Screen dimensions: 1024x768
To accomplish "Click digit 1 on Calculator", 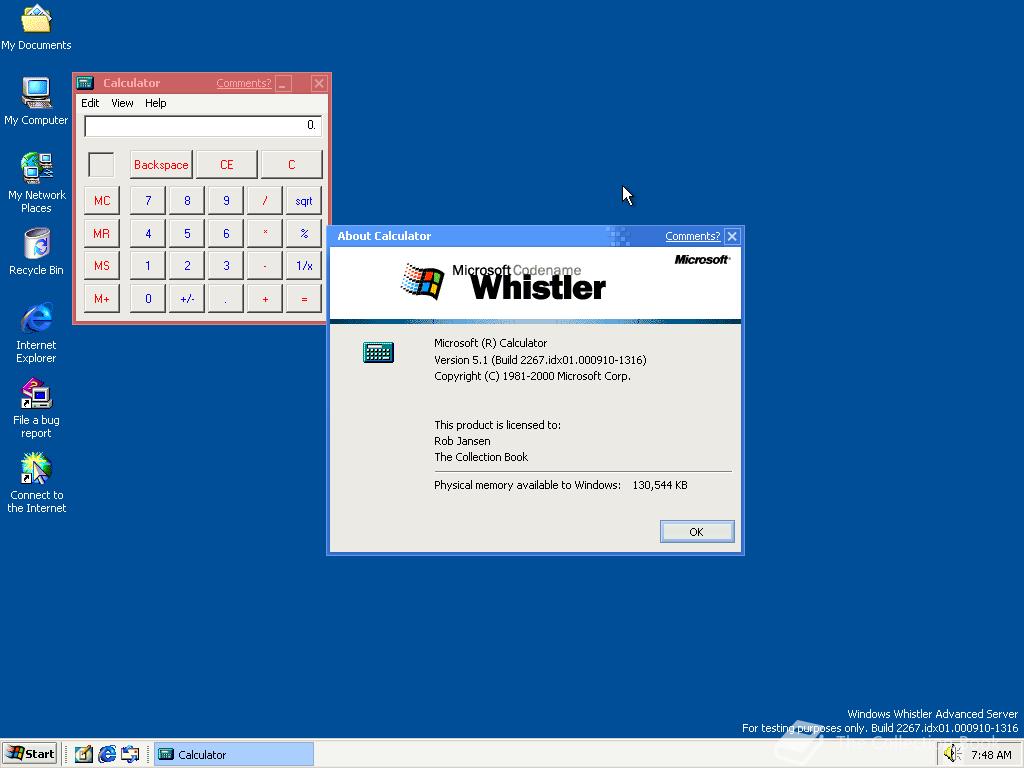I will click(148, 266).
